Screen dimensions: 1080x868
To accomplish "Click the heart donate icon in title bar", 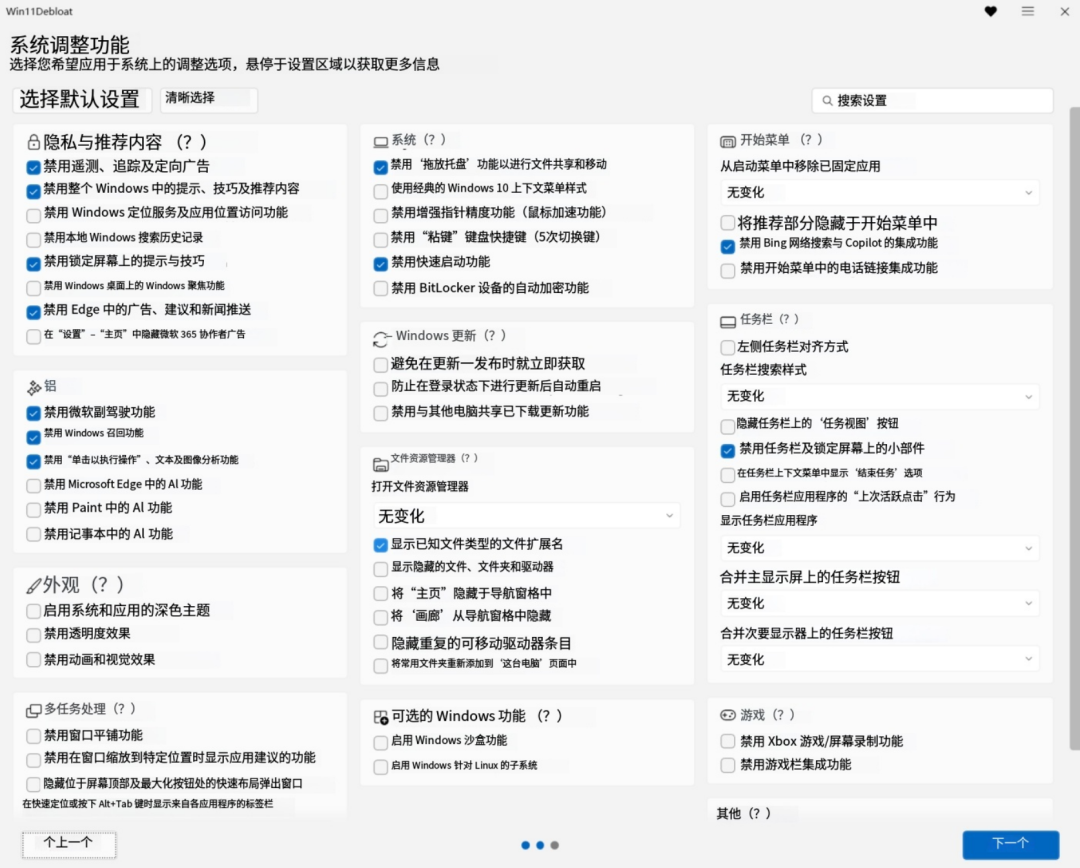I will click(991, 11).
